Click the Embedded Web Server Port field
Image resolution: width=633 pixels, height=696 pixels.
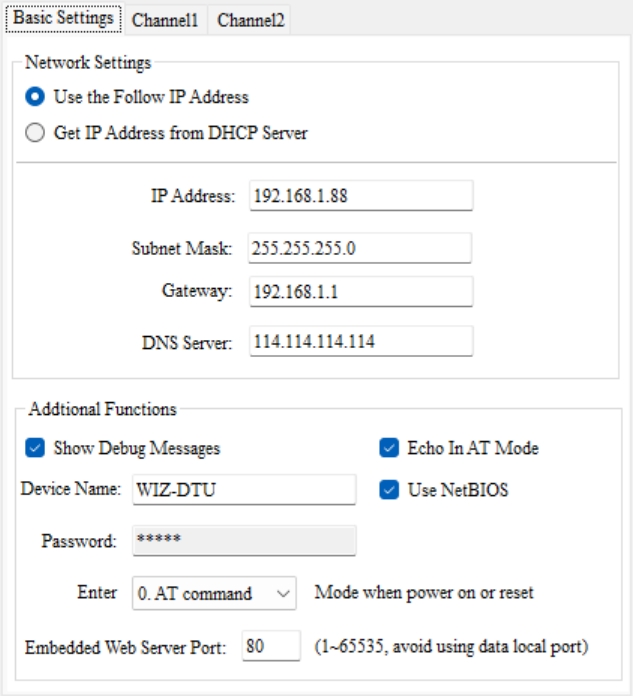(x=269, y=646)
